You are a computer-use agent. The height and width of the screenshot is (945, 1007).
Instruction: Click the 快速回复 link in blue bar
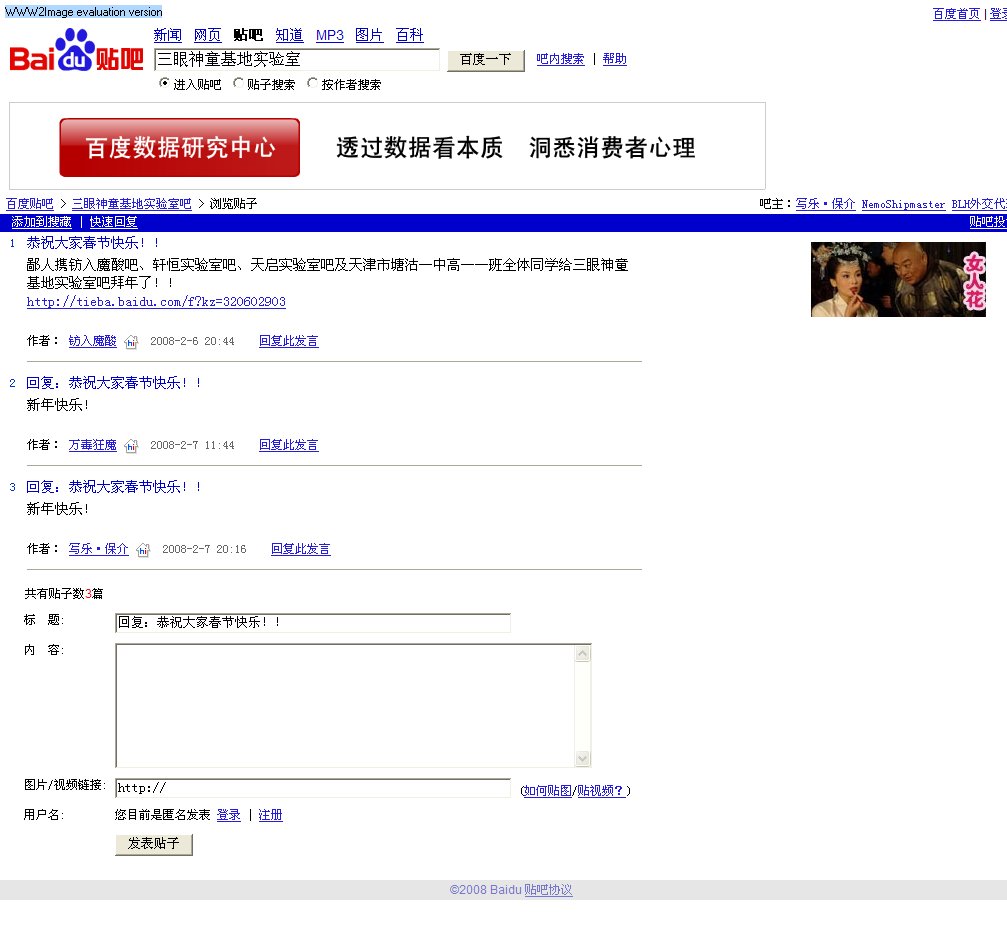(x=113, y=222)
